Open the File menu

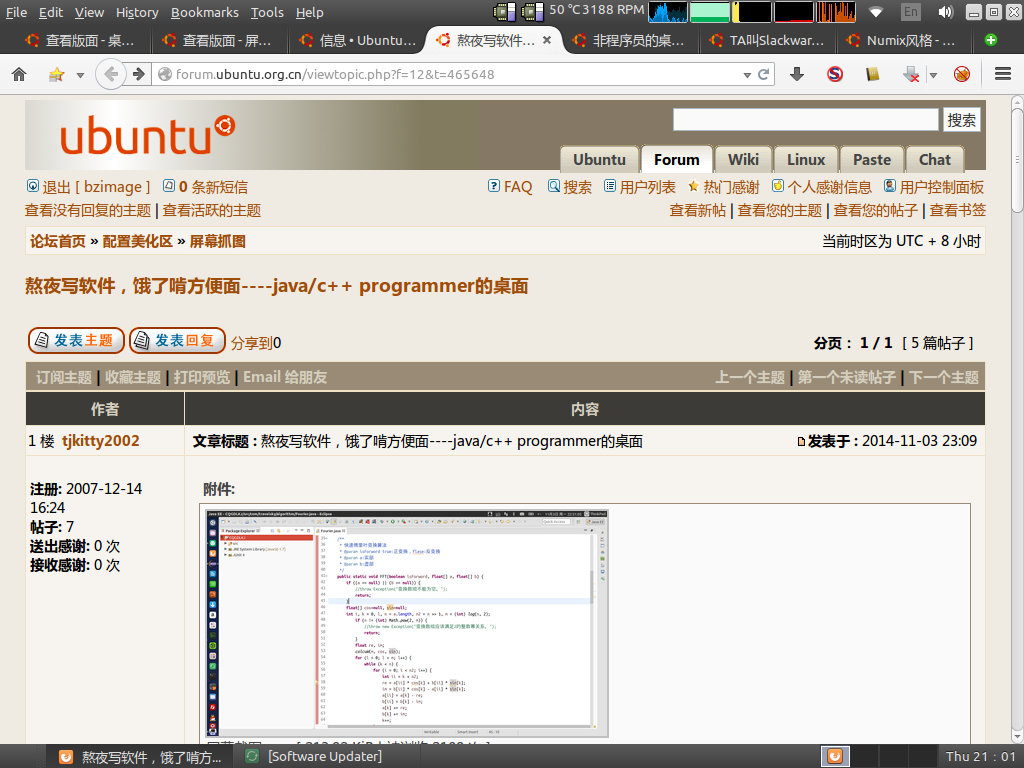tap(16, 12)
